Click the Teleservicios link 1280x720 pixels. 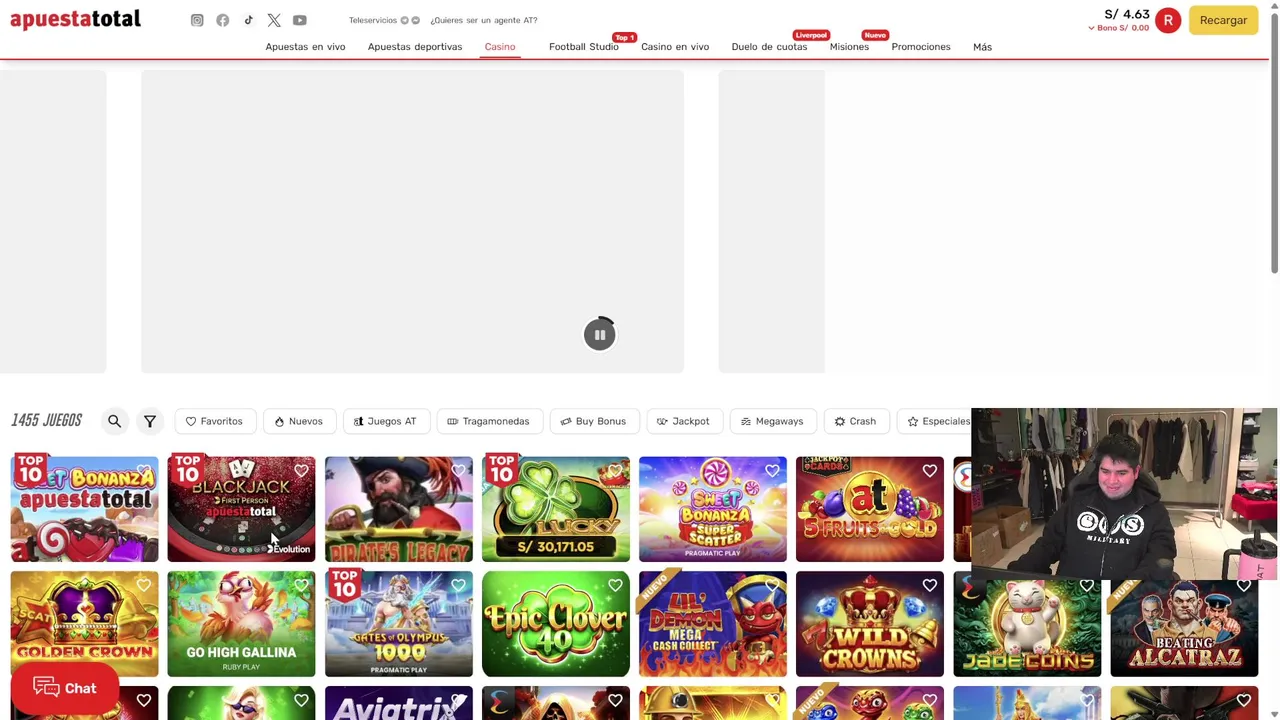coord(373,20)
